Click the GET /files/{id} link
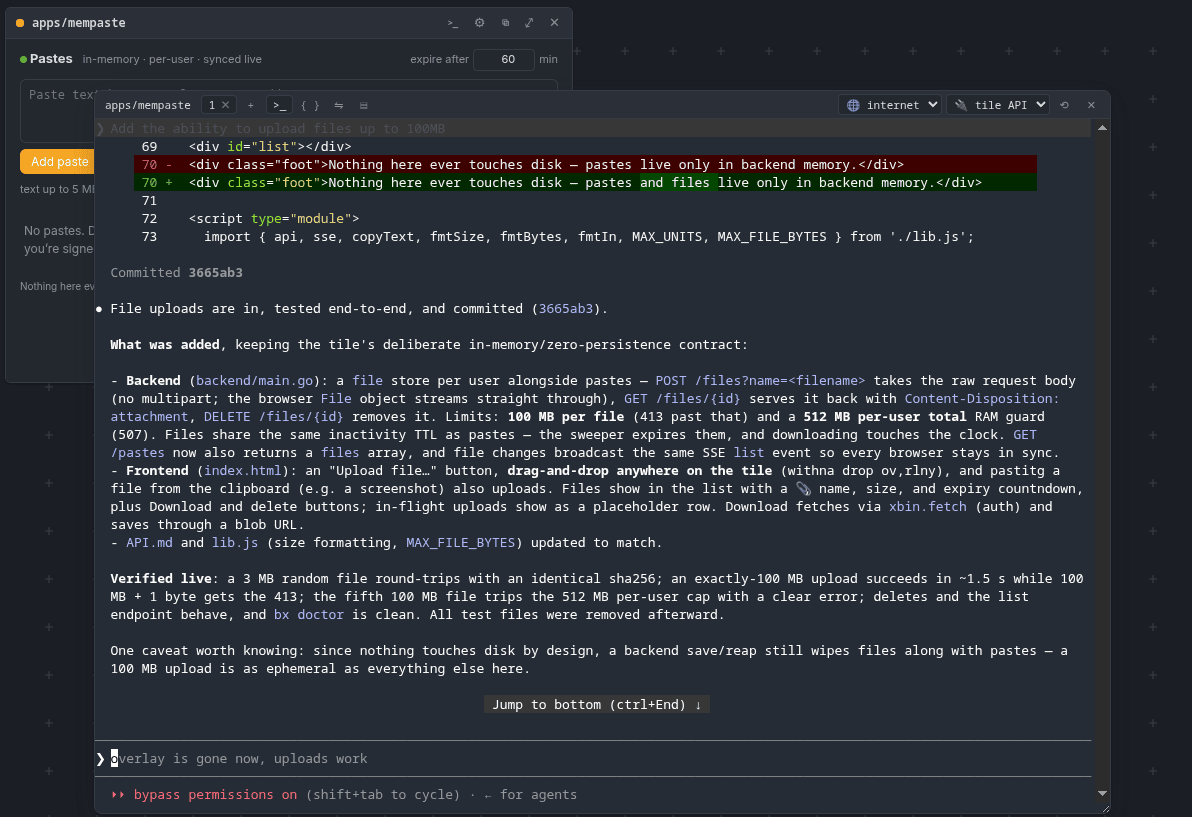This screenshot has height=817, width=1192. tap(683, 398)
